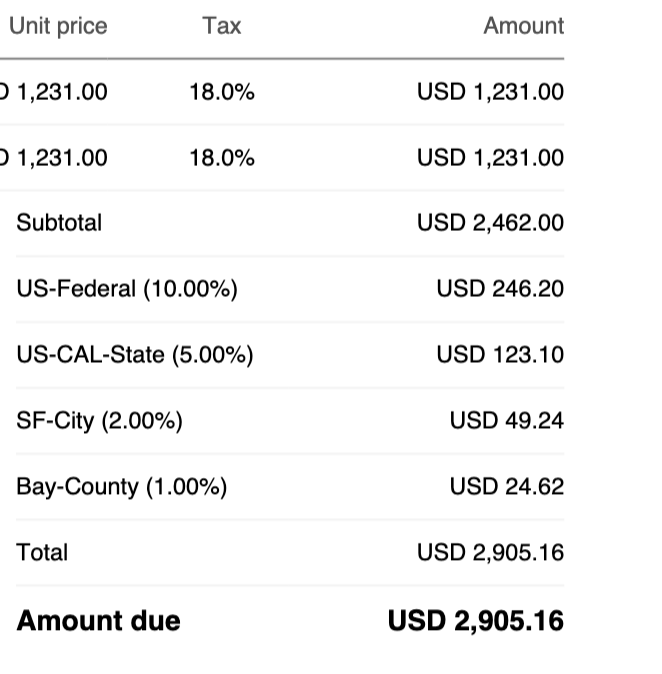Viewport: 662px width, 674px height.
Task: Click subtotal amount USD 2,462.00
Action: point(490,223)
